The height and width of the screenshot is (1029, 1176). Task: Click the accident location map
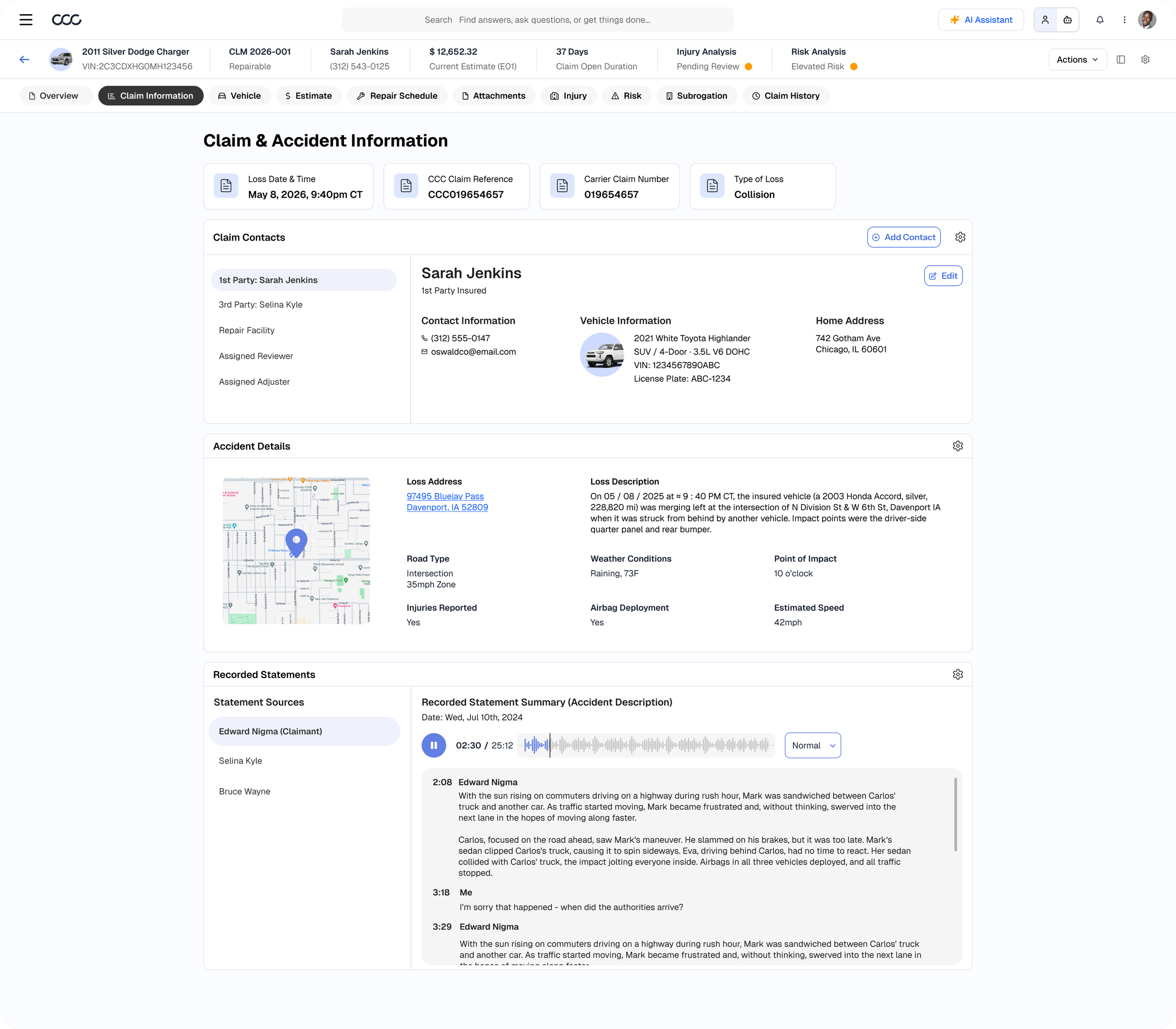pos(296,550)
